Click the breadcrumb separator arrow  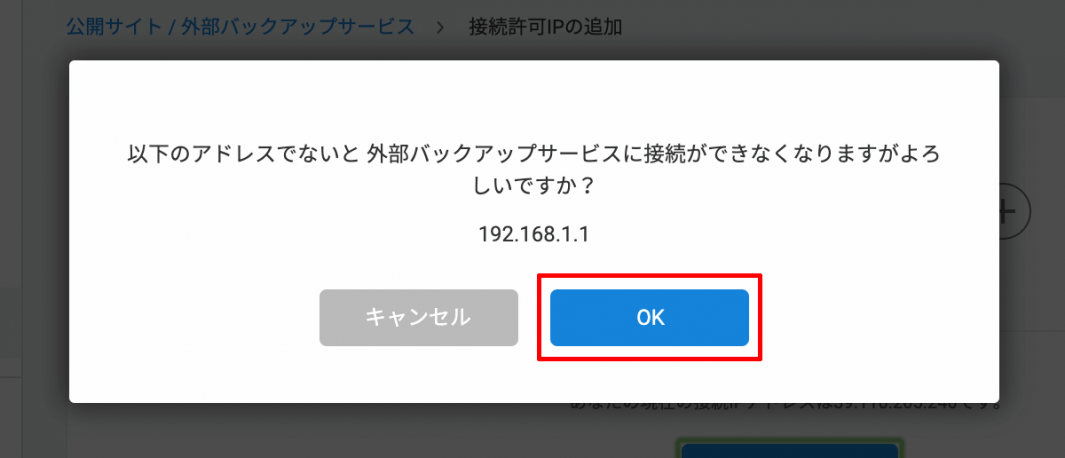441,27
